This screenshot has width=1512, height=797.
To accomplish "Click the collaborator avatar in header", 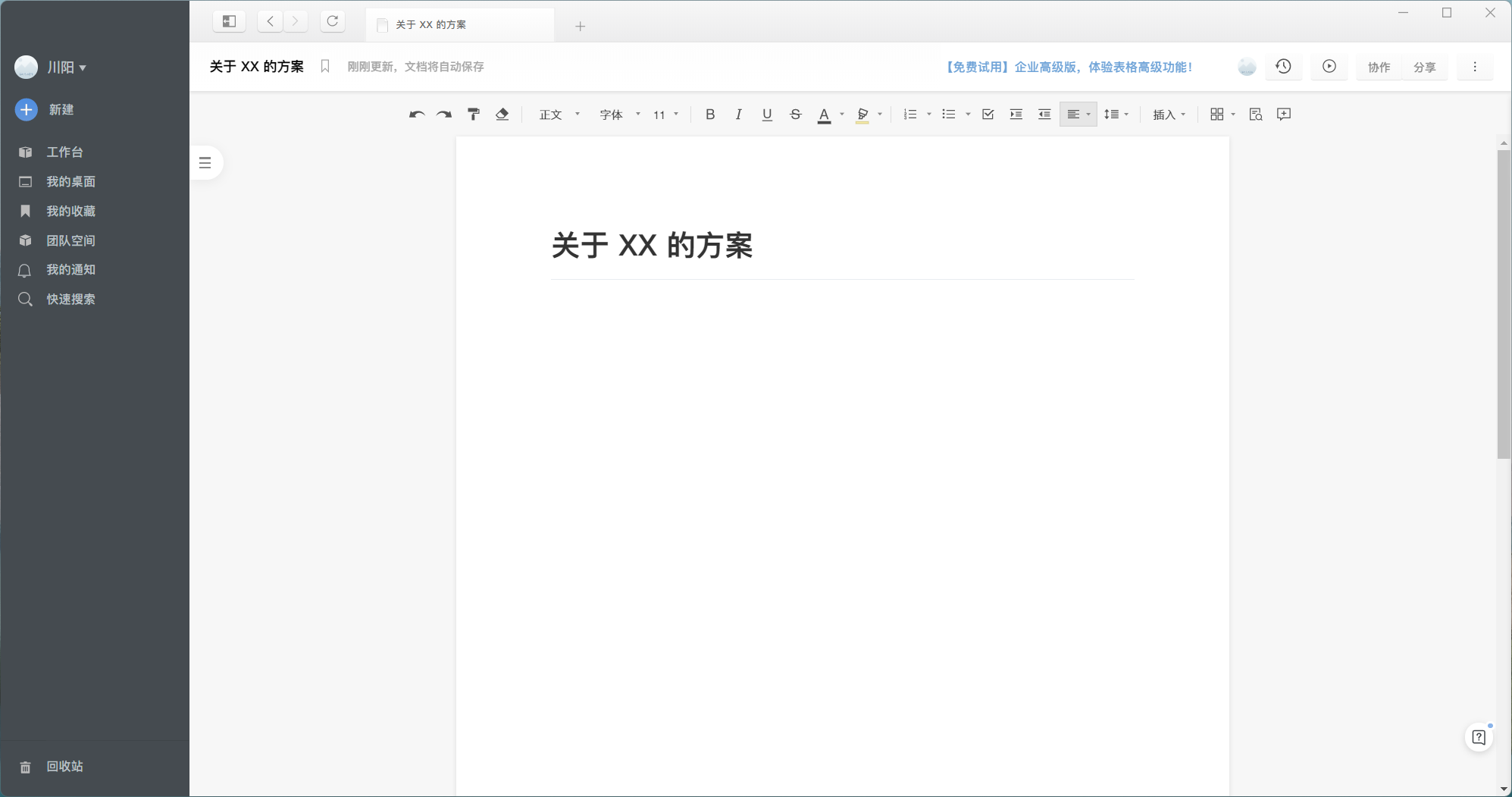I will pos(1247,67).
